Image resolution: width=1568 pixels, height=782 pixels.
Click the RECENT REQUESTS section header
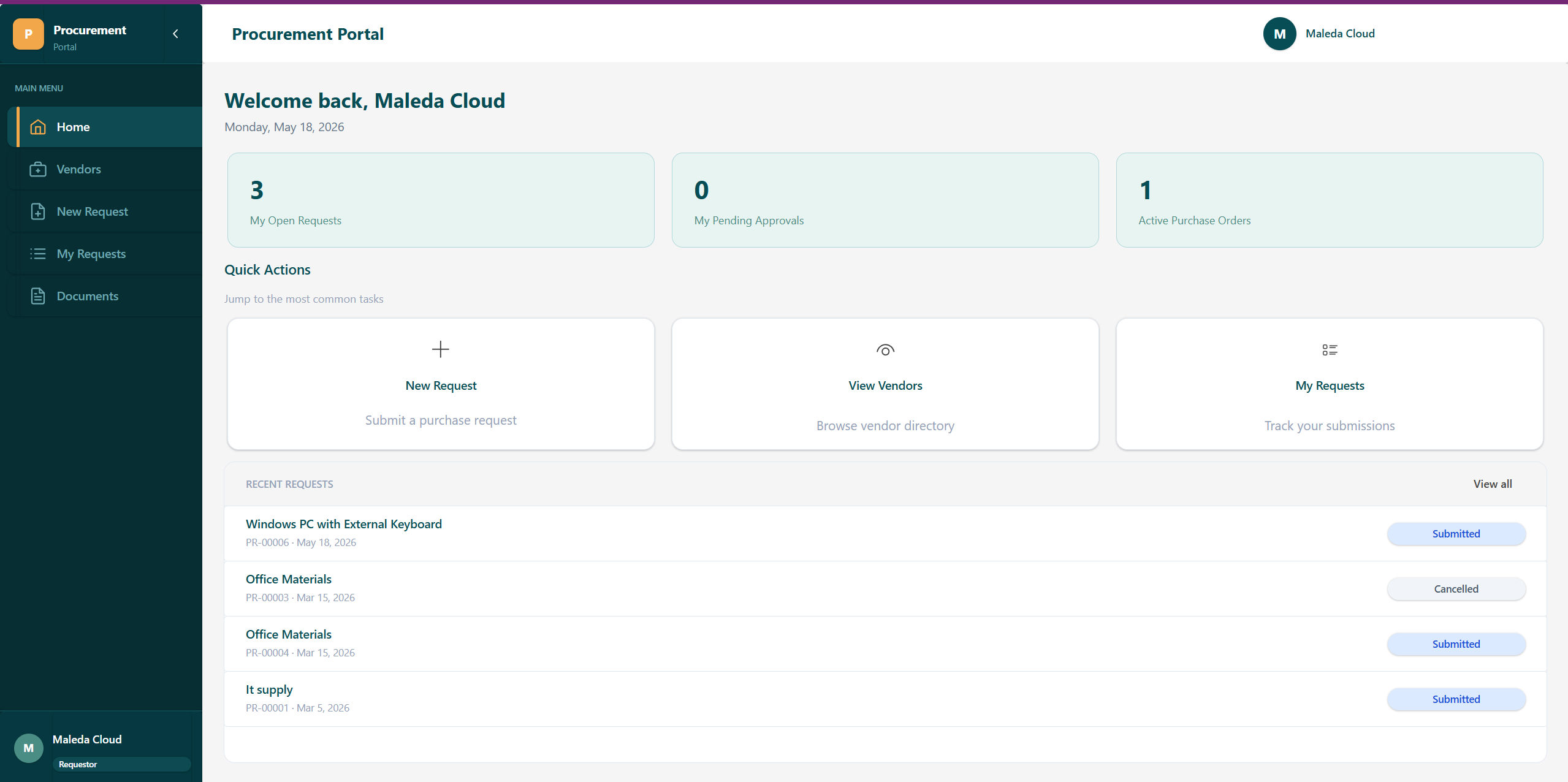pyautogui.click(x=289, y=484)
